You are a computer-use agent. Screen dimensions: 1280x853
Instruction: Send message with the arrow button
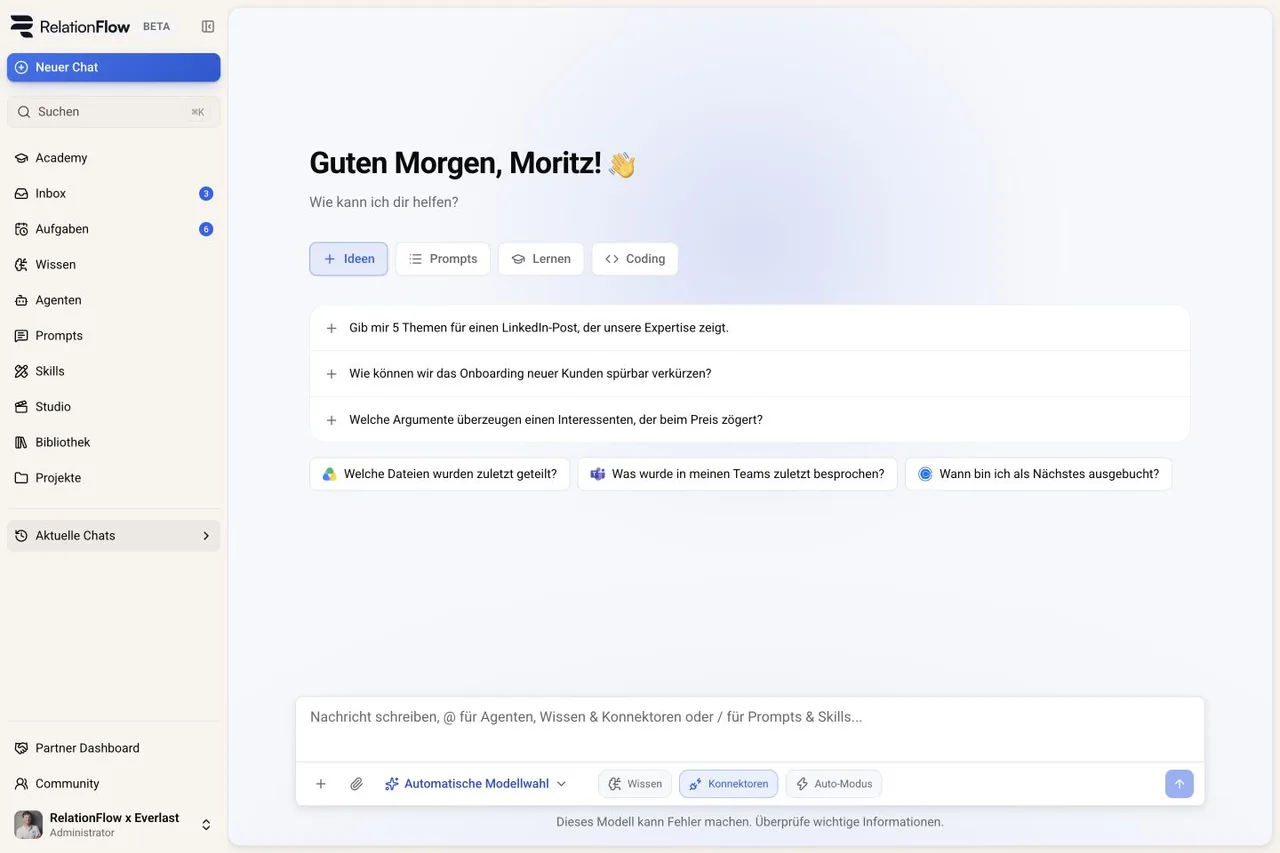point(1179,784)
